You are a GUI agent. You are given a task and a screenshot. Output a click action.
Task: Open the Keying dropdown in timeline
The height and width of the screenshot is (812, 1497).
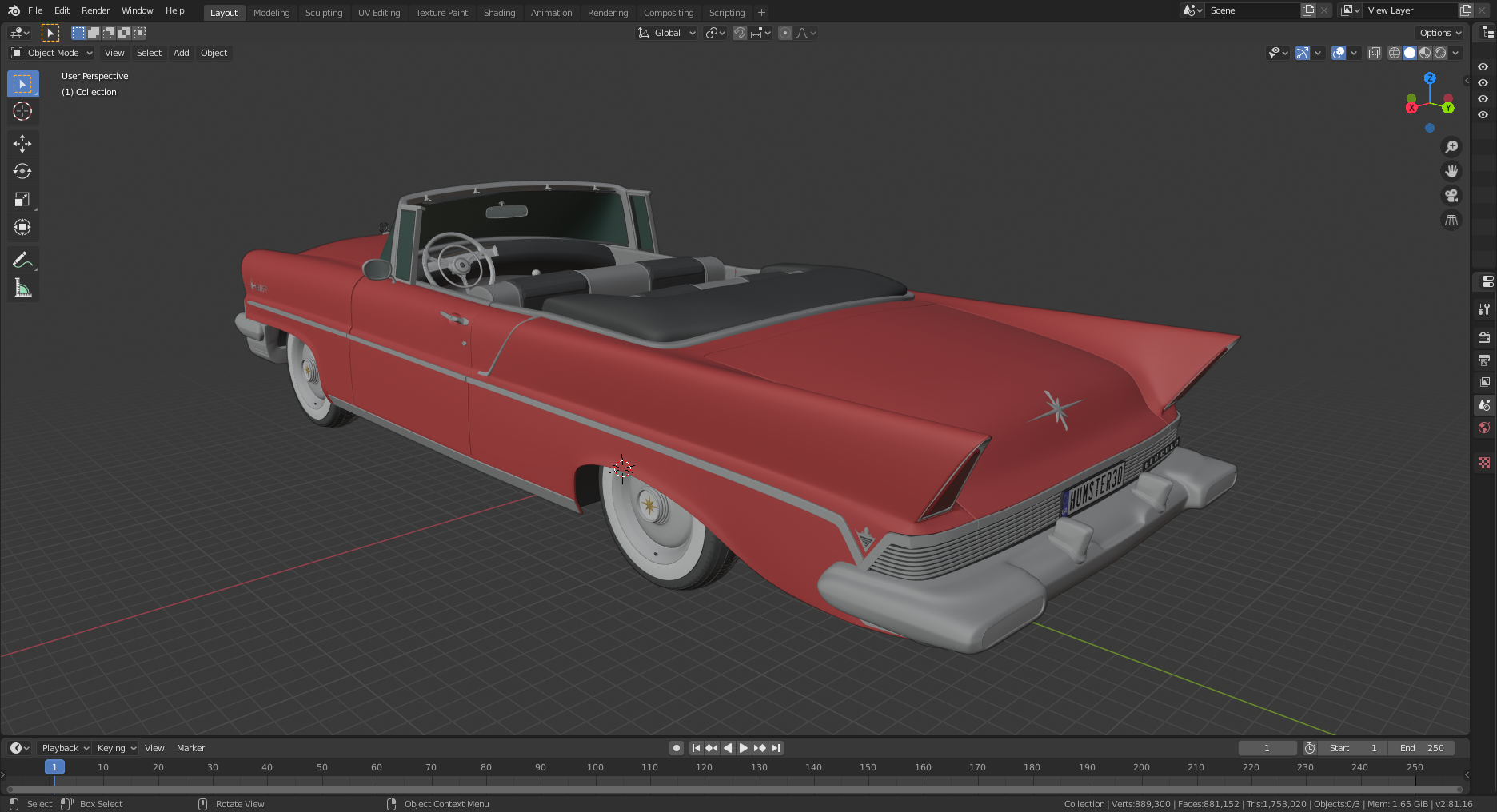pos(117,748)
